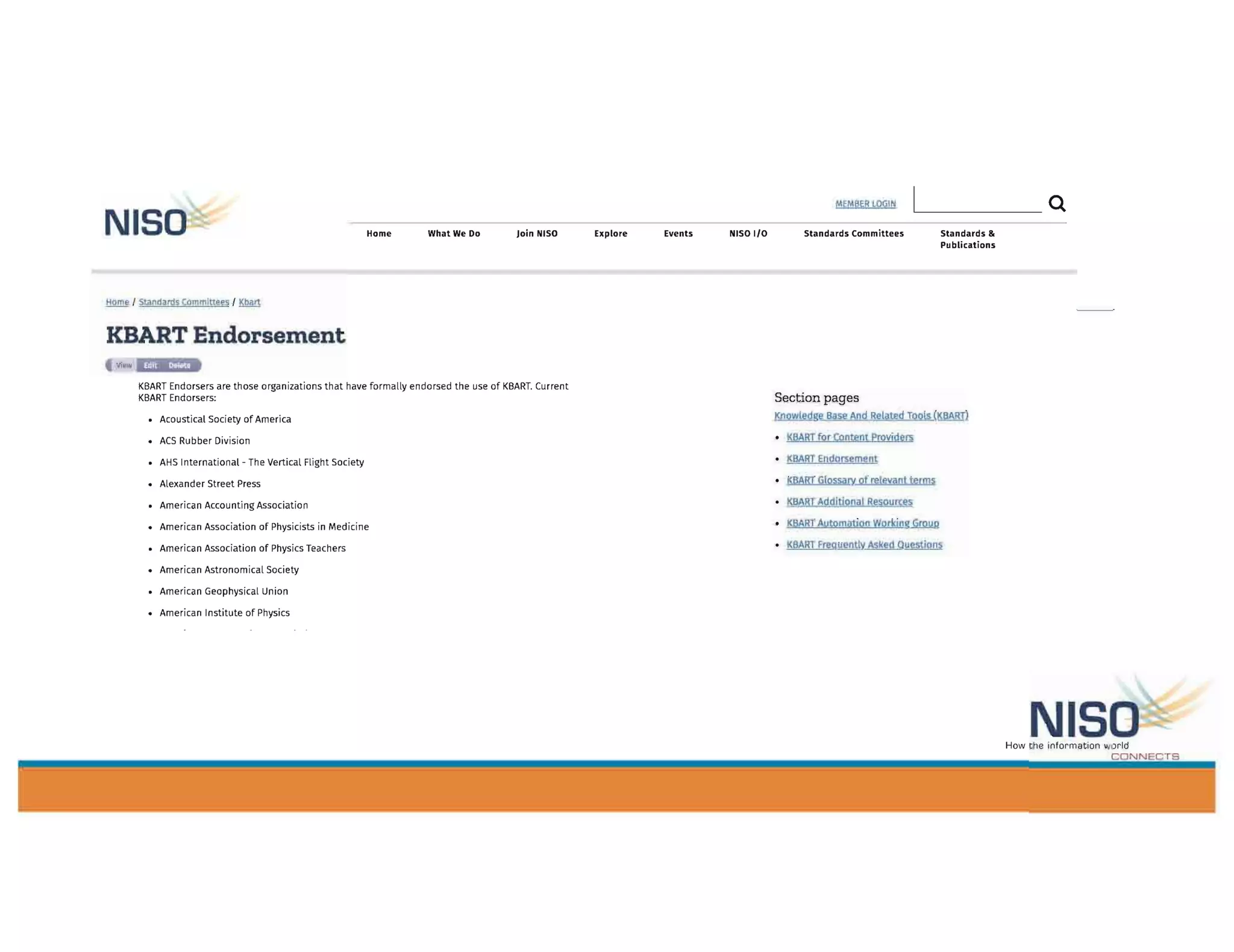Open the Explore navigation menu
This screenshot has width=1234, height=952.
click(610, 234)
